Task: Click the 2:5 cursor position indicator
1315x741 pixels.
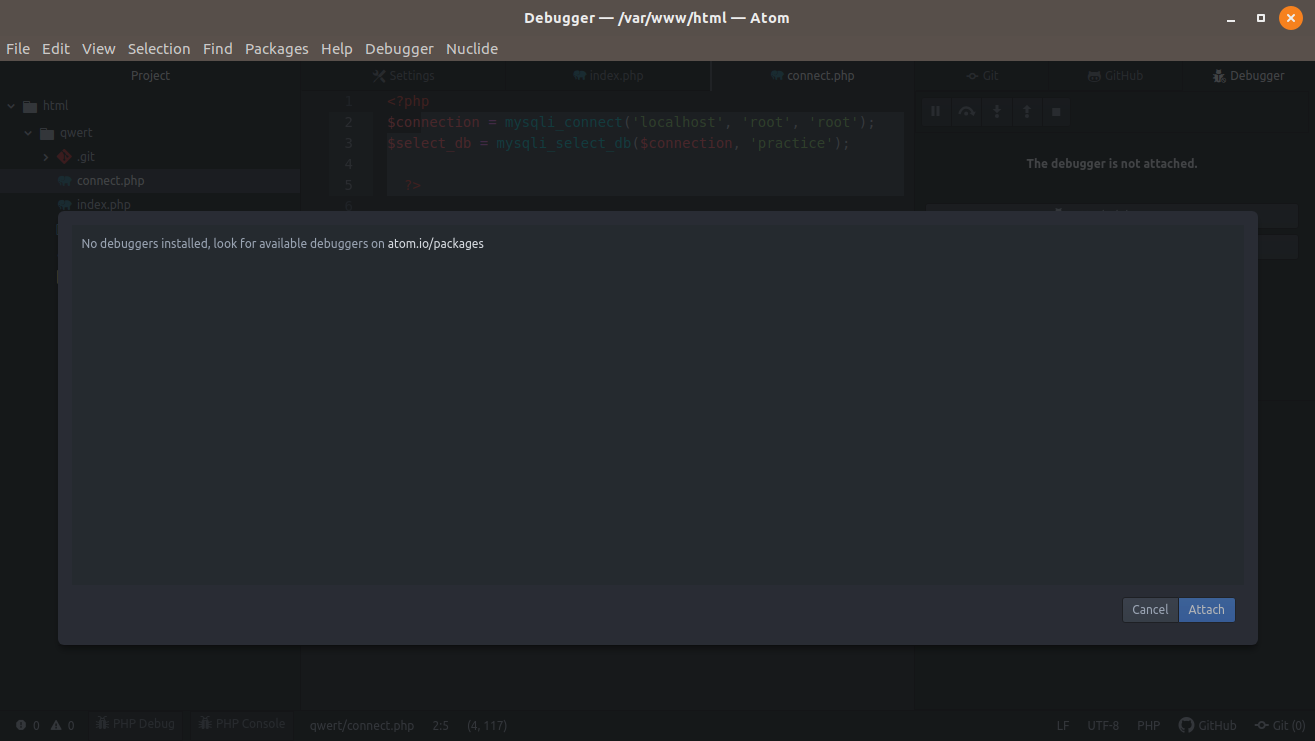Action: (x=441, y=725)
